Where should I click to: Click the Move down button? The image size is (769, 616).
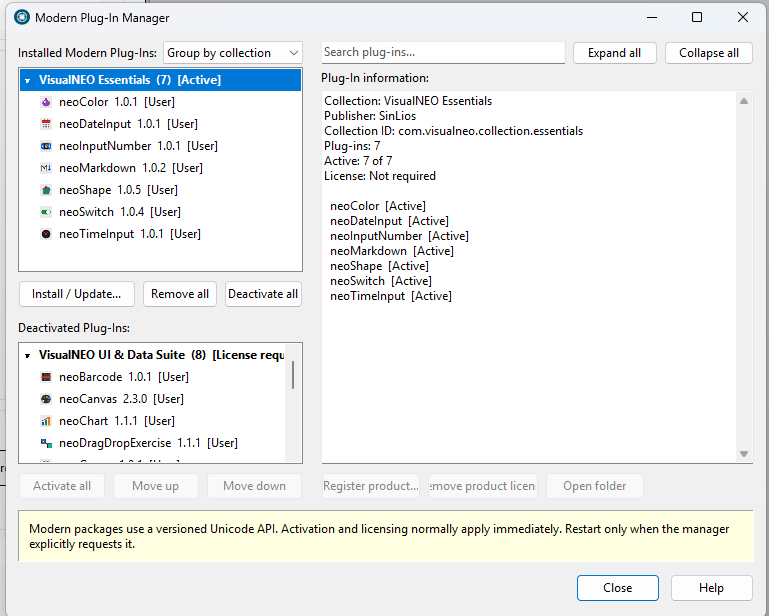(x=254, y=486)
